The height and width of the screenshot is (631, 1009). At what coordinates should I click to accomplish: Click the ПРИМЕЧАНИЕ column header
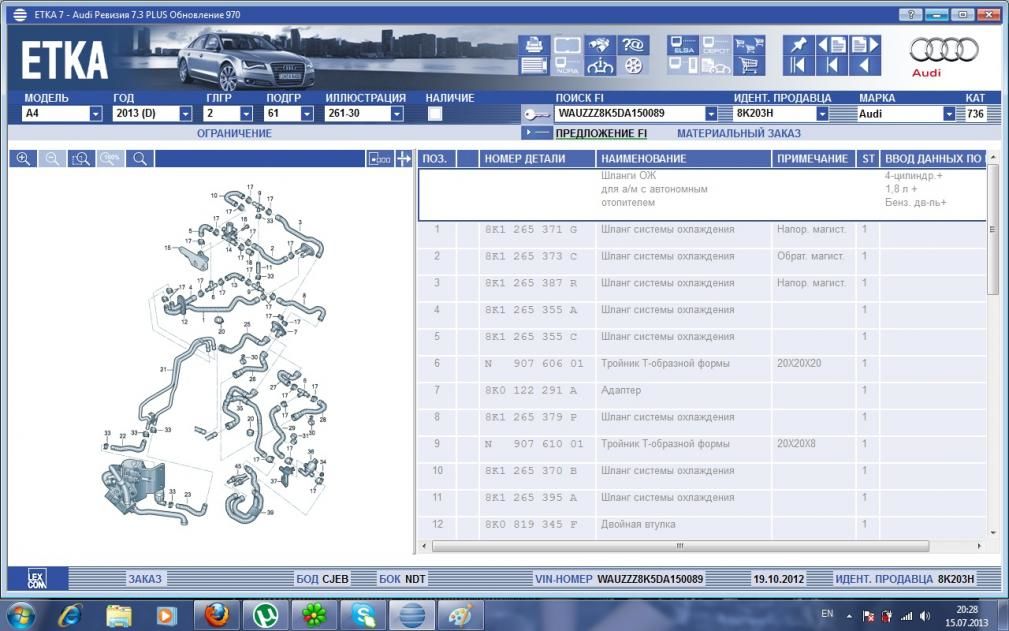click(813, 159)
